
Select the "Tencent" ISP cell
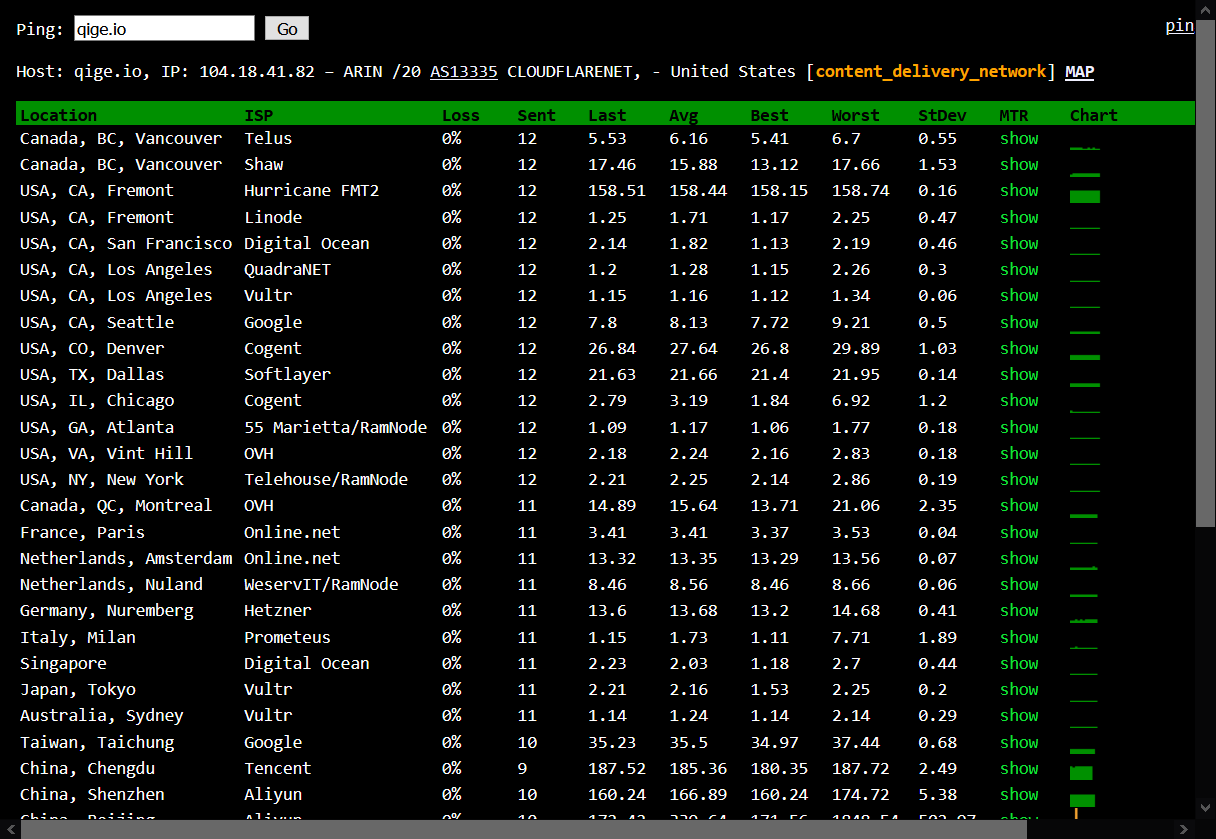pos(278,768)
